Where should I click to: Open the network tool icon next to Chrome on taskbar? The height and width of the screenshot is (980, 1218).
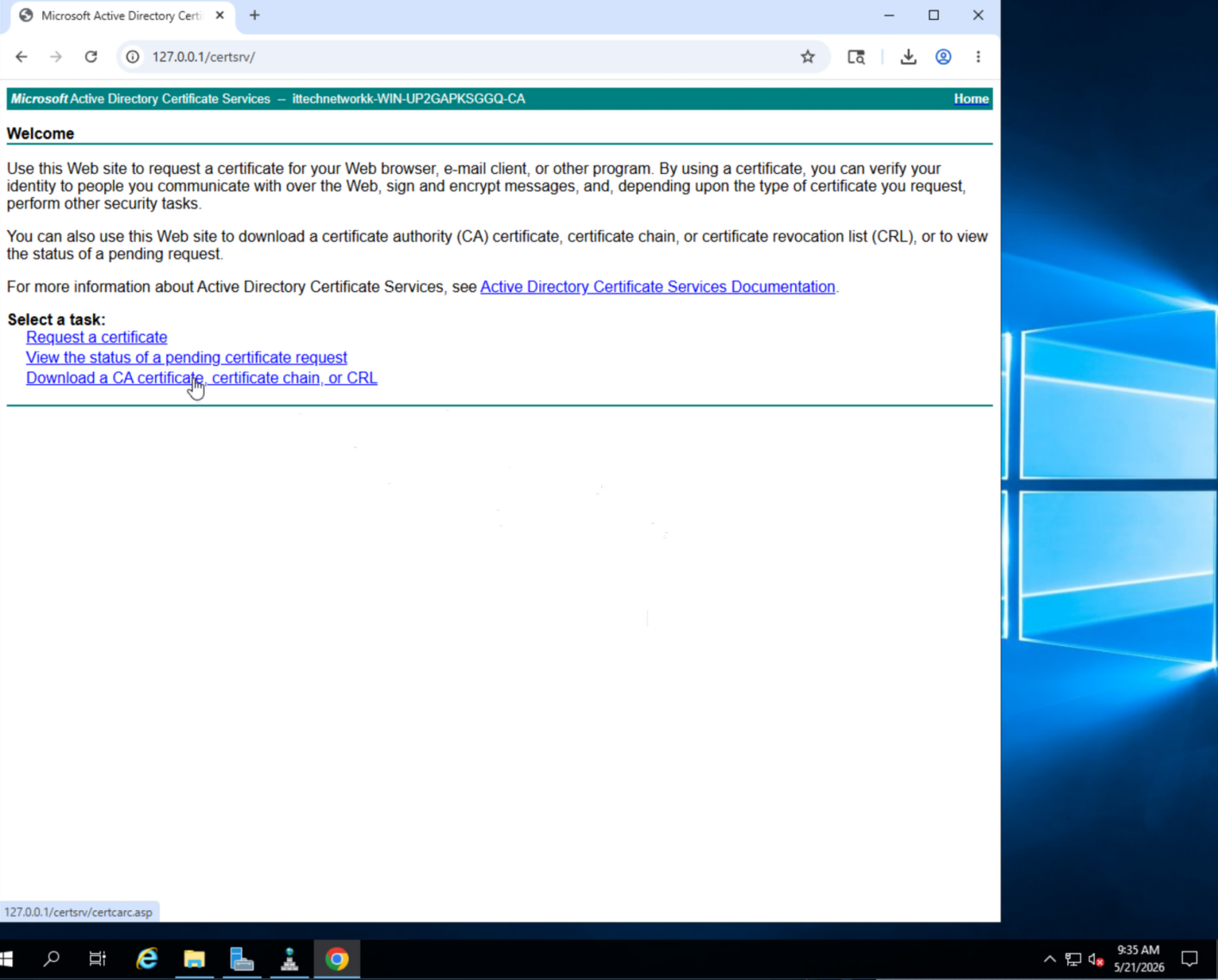[289, 958]
